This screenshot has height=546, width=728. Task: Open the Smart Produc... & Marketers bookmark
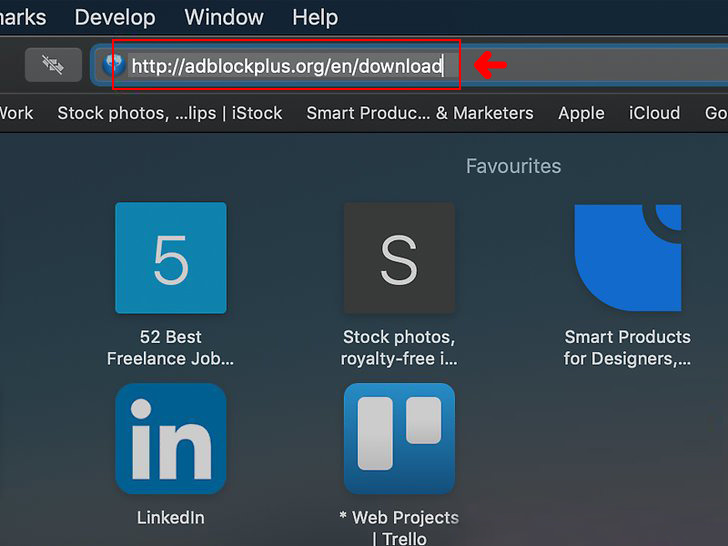coord(420,113)
